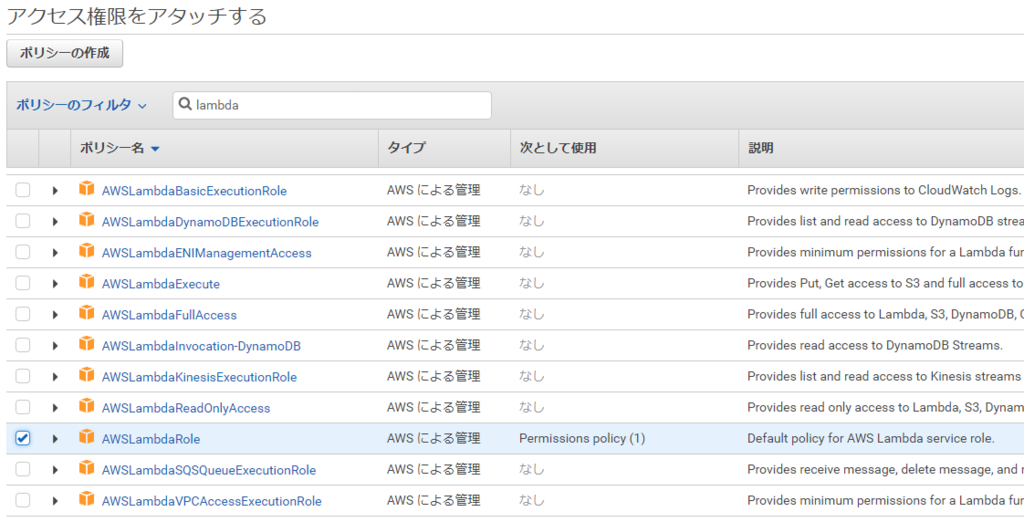Viewport: 1024px width, 522px height.
Task: Click the orange policy icon for AWSLambdaBasicExecutionRole
Action: (x=86, y=189)
